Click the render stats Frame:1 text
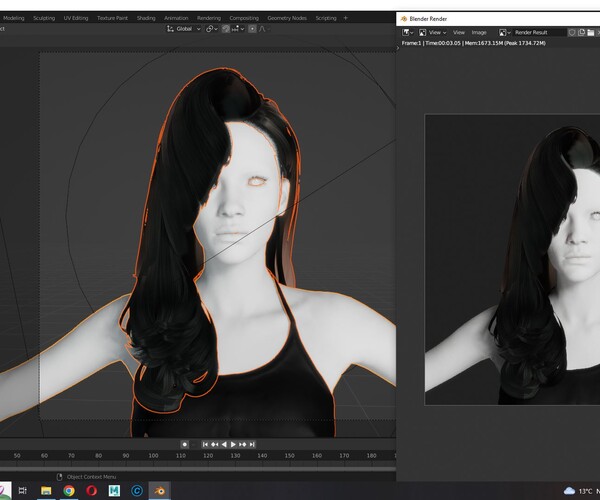Viewport: 600px width, 500px height. pyautogui.click(x=411, y=43)
